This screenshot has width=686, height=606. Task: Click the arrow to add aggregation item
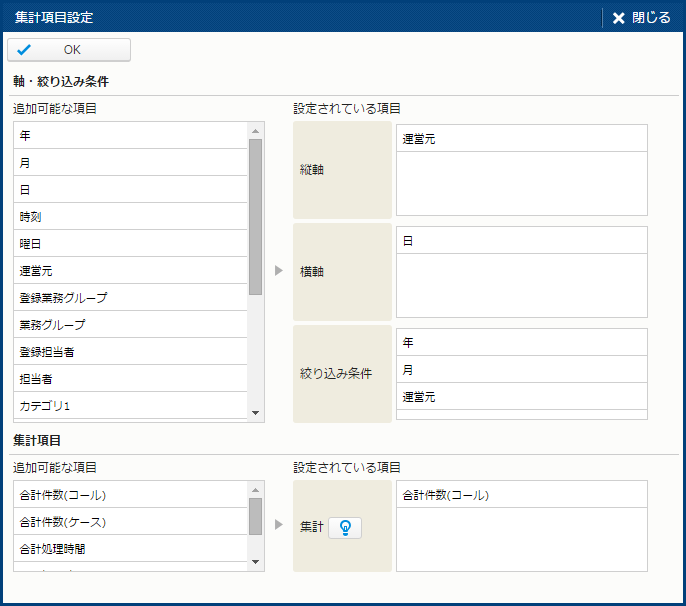click(279, 524)
